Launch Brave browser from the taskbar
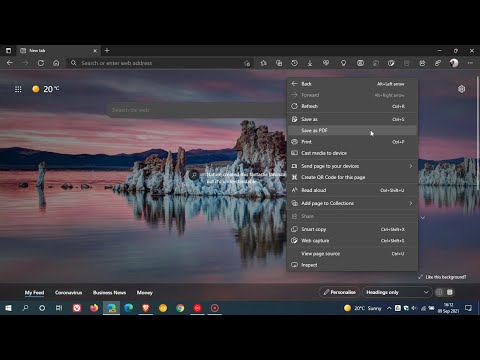 146,308
